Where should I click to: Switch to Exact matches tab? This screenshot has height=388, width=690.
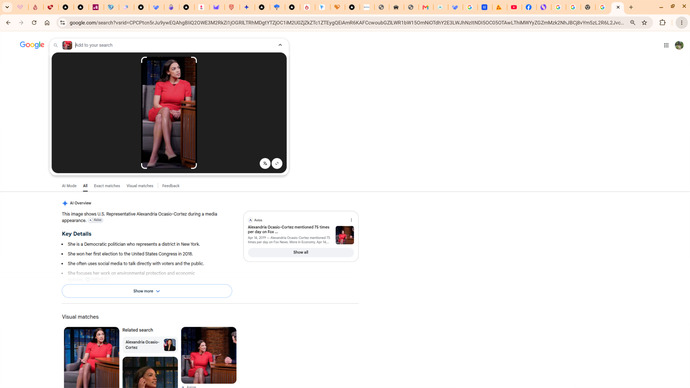[x=107, y=186]
